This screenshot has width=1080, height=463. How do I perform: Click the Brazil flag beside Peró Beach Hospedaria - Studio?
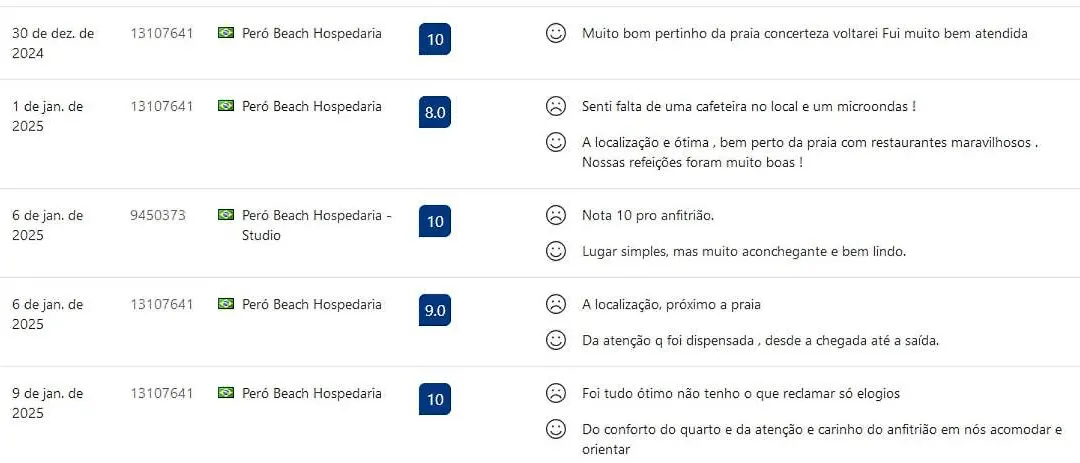click(x=226, y=215)
